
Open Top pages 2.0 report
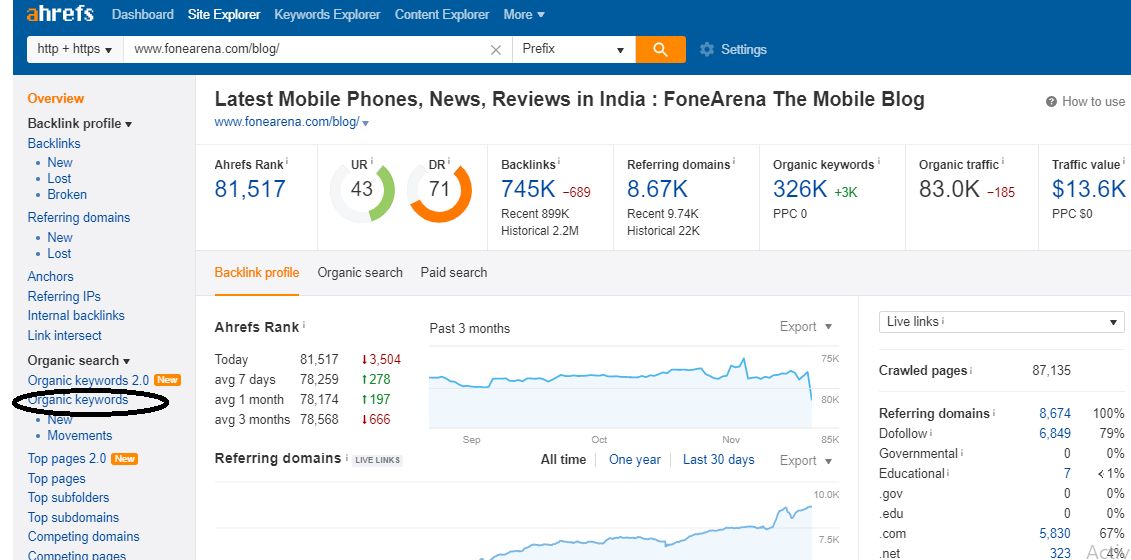(x=66, y=458)
